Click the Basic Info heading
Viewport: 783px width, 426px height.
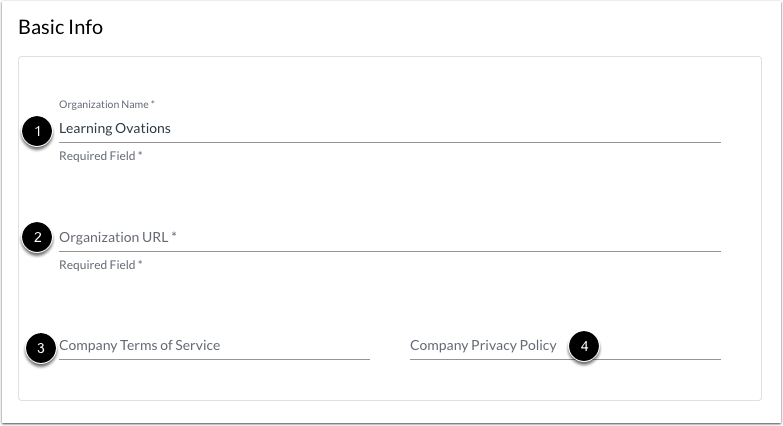[x=61, y=27]
